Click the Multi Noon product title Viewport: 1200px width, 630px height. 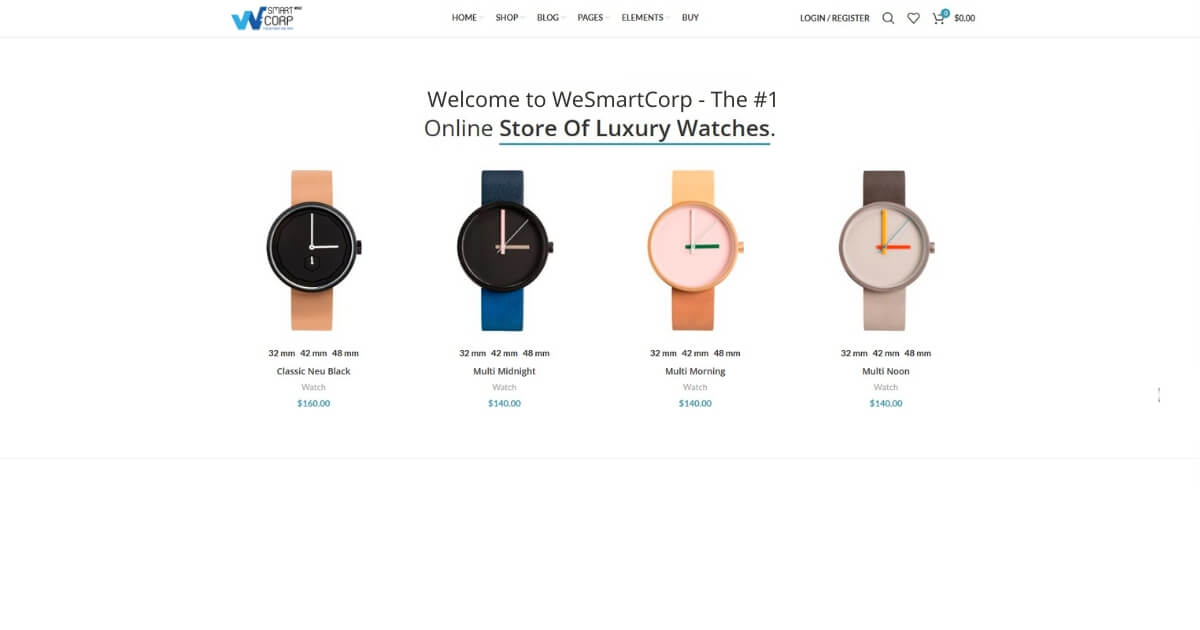coord(886,371)
